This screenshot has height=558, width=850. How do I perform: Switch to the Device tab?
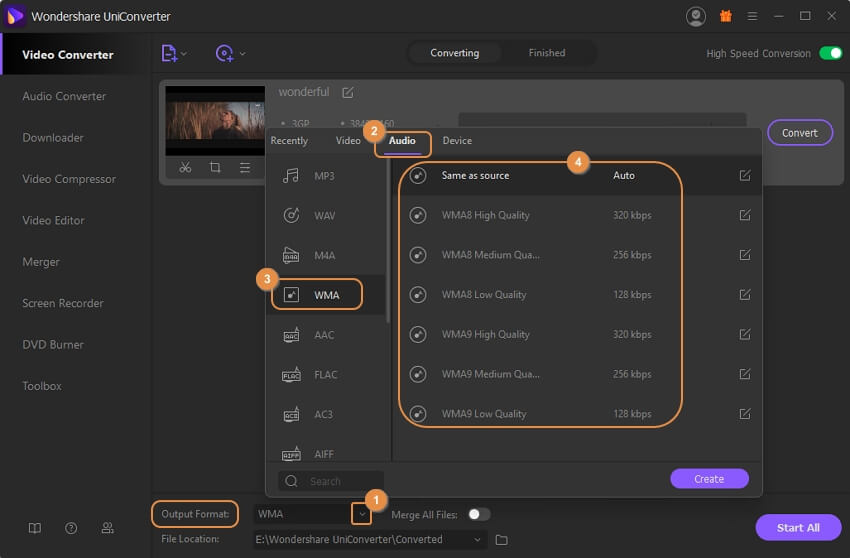[x=457, y=140]
